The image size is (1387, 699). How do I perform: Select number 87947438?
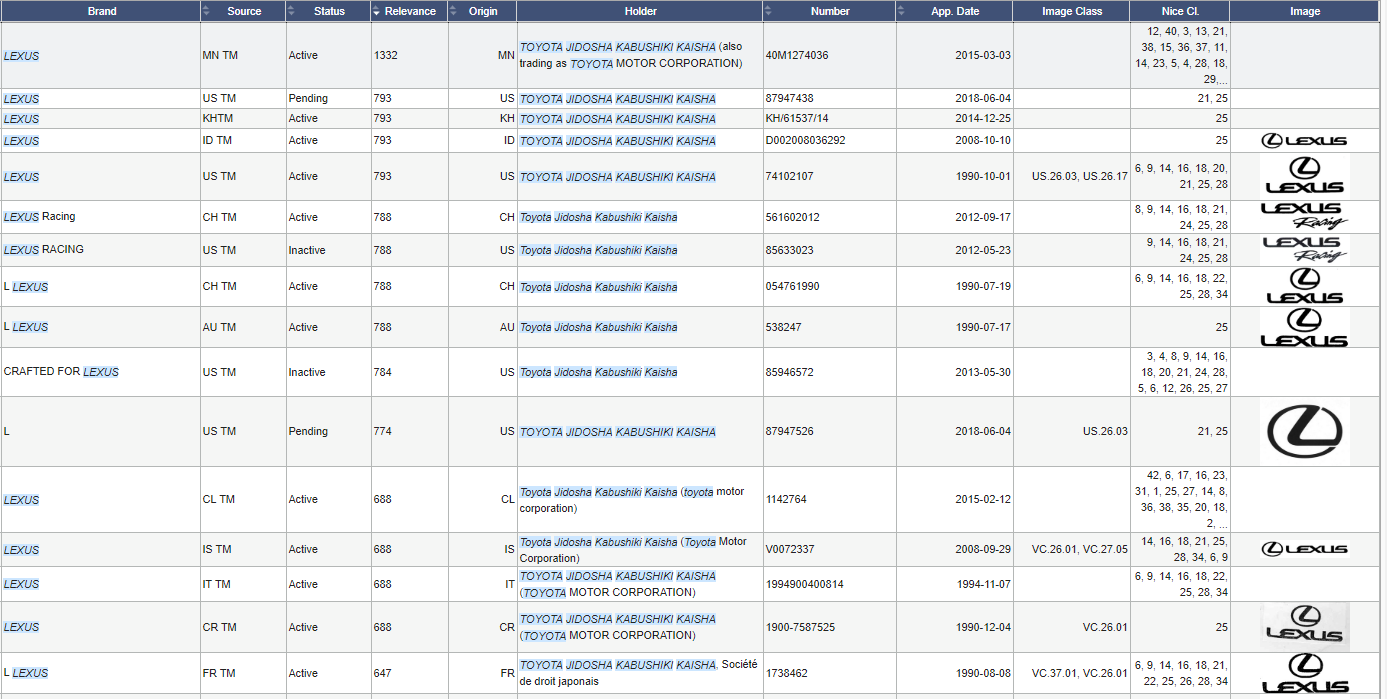[x=790, y=98]
